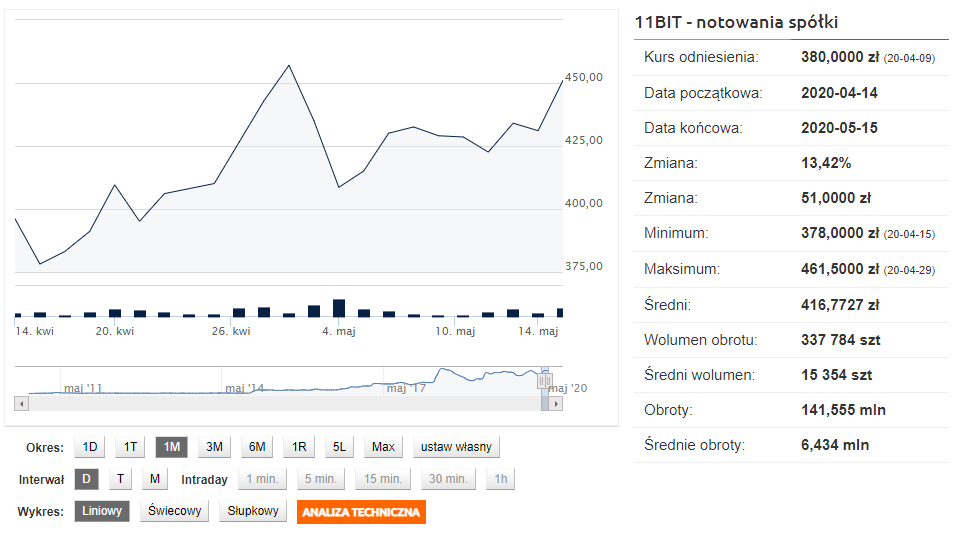The height and width of the screenshot is (541, 961).
Task: Click the '26. kwi' date axis label
Action: pyautogui.click(x=231, y=331)
